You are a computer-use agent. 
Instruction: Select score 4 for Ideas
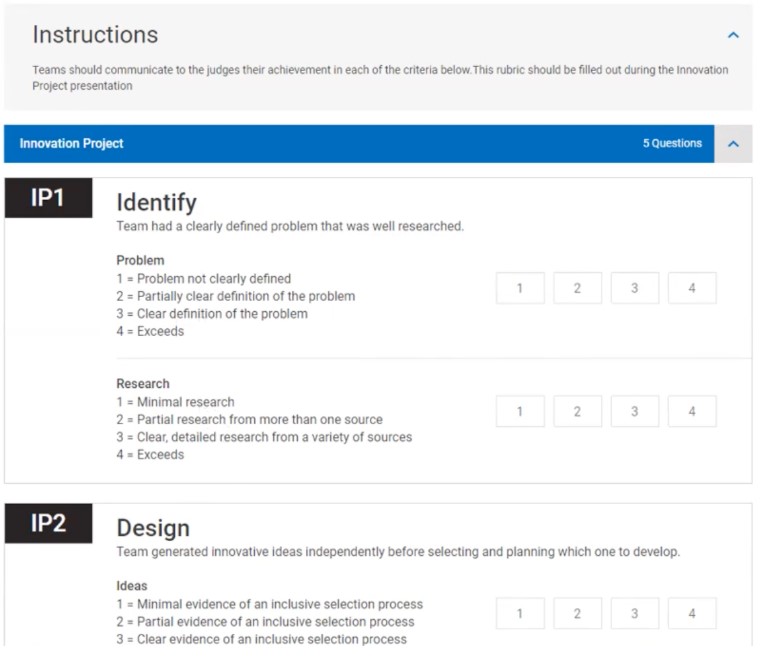click(x=692, y=613)
